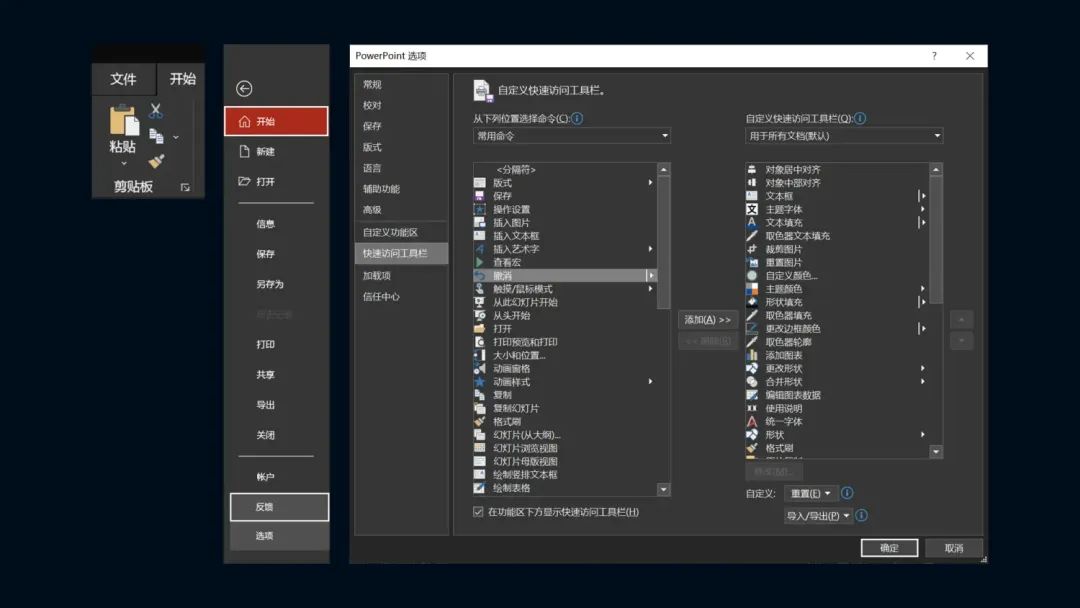Select the 打印预览和打印 command

point(565,342)
